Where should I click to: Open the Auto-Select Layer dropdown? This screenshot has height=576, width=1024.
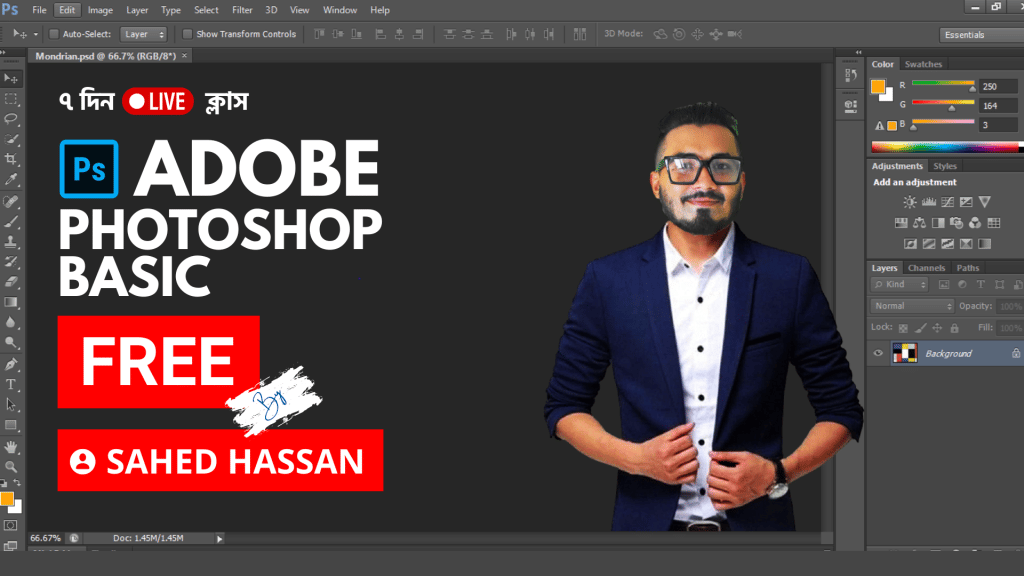[x=144, y=34]
